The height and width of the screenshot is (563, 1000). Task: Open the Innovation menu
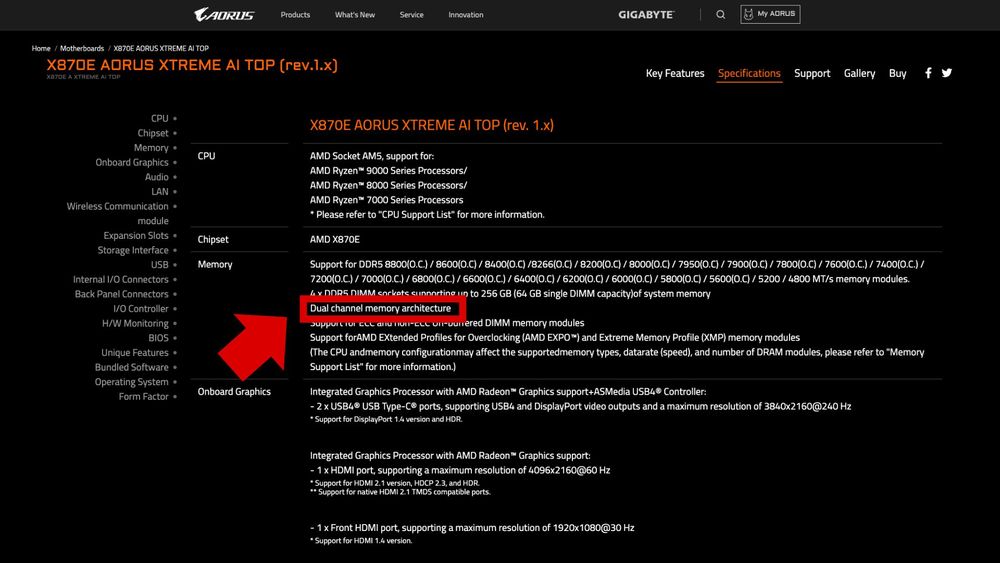point(466,15)
